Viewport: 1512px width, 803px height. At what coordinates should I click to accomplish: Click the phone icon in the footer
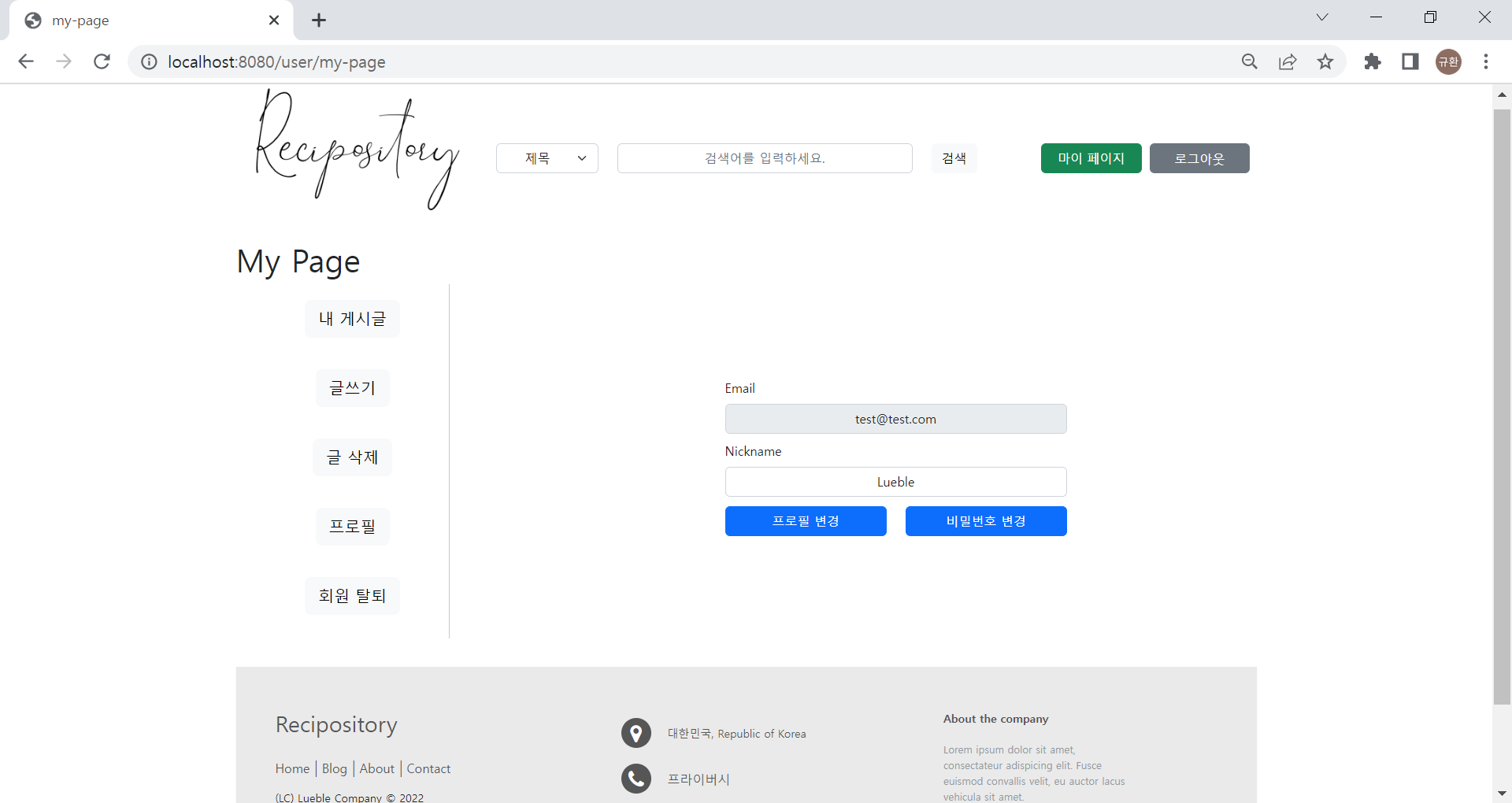click(x=636, y=779)
